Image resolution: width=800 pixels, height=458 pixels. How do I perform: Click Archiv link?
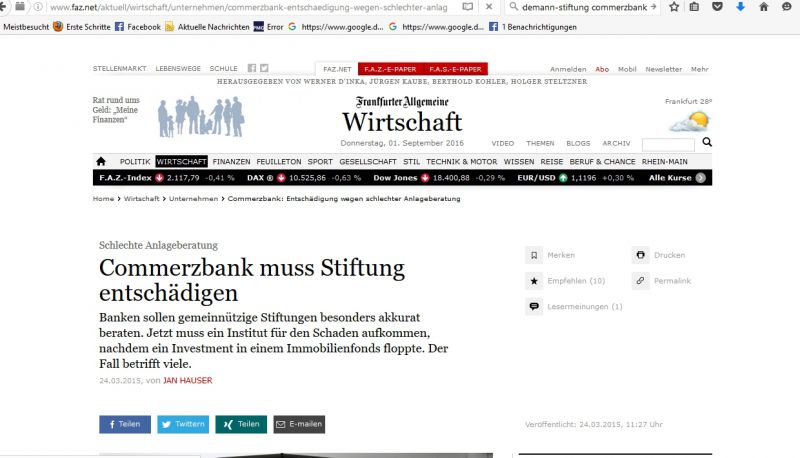(616, 143)
